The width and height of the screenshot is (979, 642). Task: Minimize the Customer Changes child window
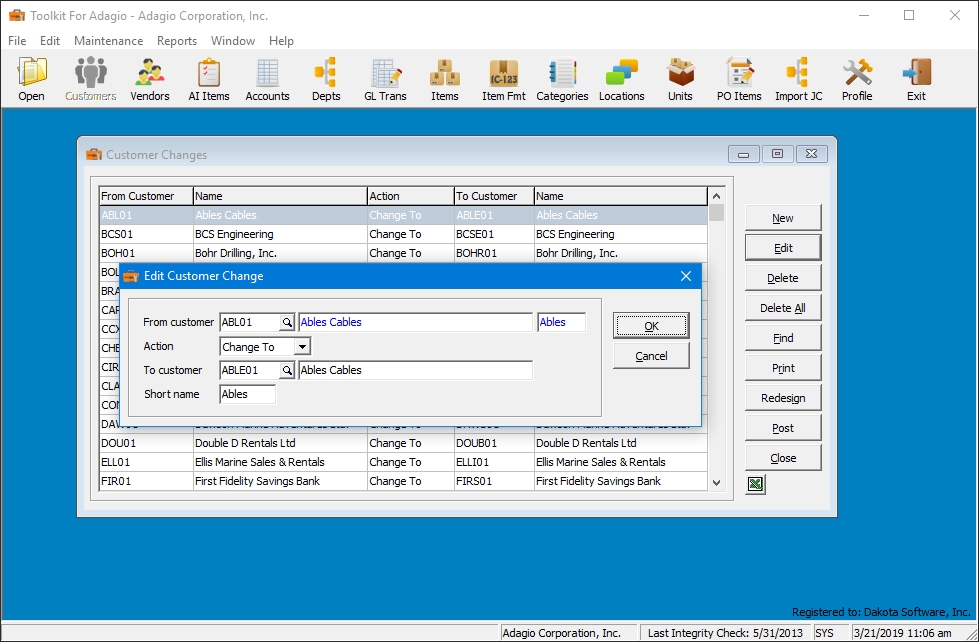[744, 154]
